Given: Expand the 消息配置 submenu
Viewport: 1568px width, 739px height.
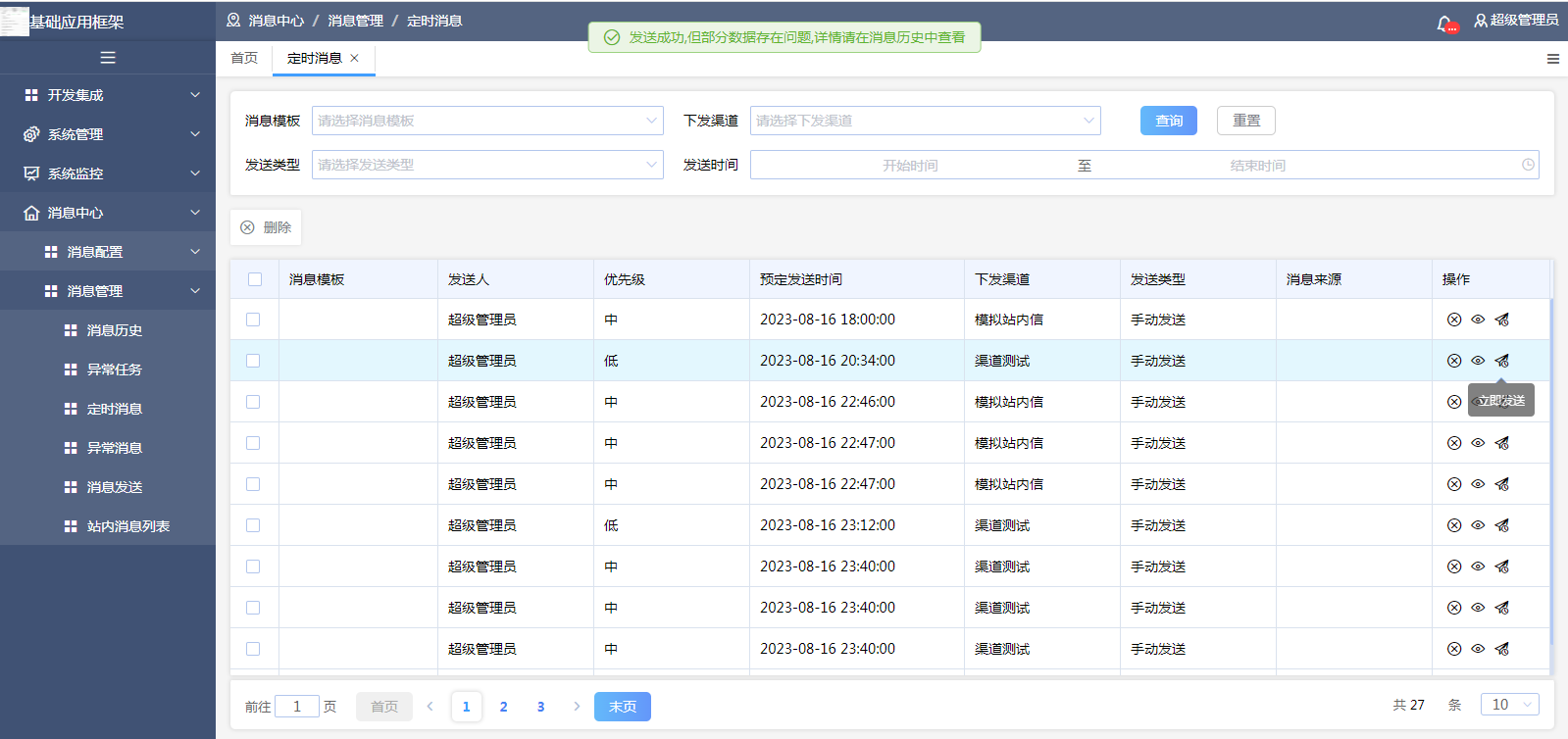Looking at the screenshot, I should pos(108,252).
